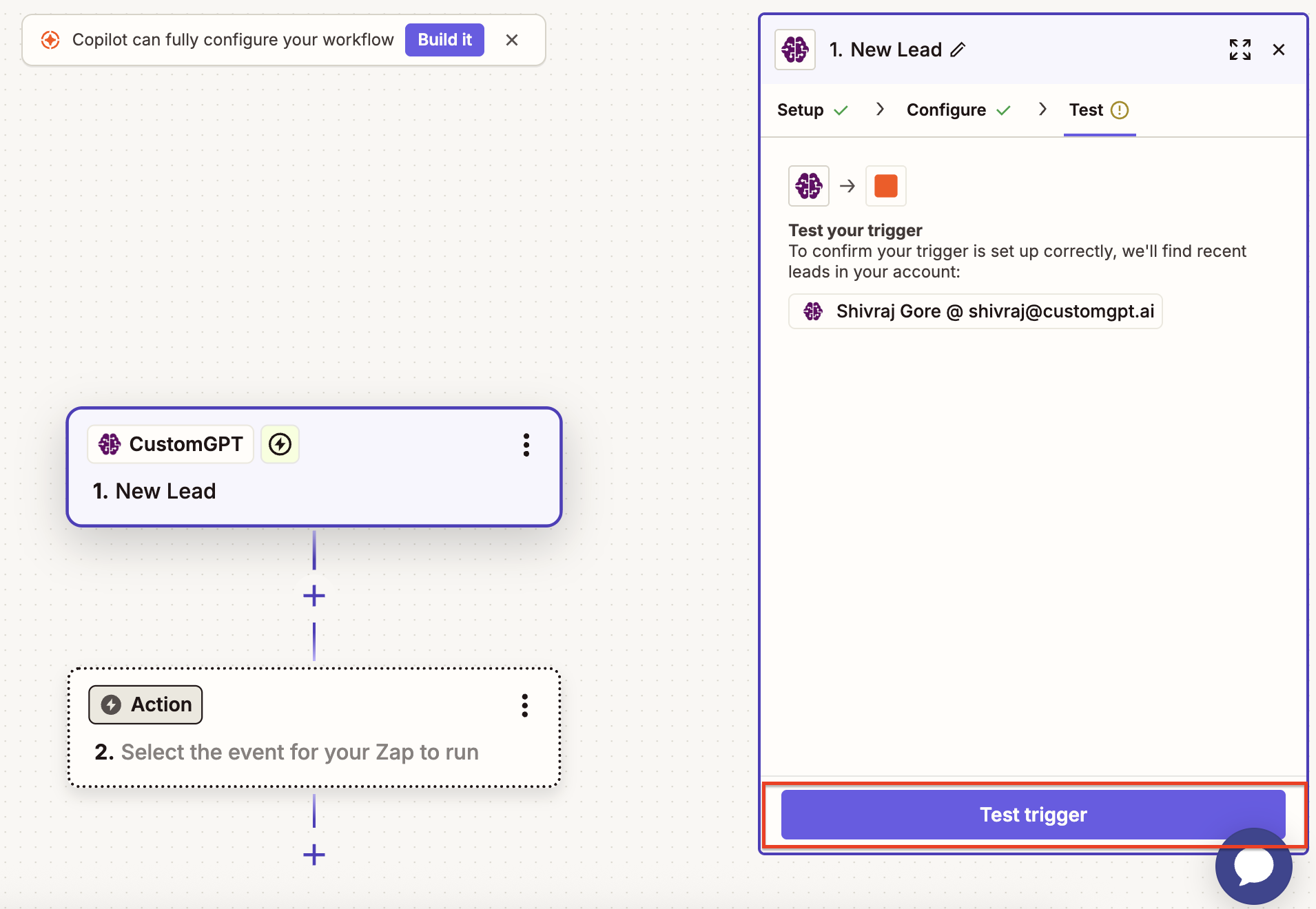This screenshot has height=909, width=1316.
Task: Click the brain icon beside Shivraj Gore
Action: tap(813, 311)
